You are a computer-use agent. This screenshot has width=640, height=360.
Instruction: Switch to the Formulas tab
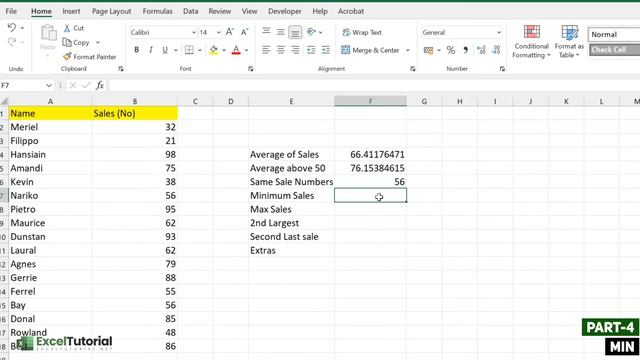click(157, 11)
